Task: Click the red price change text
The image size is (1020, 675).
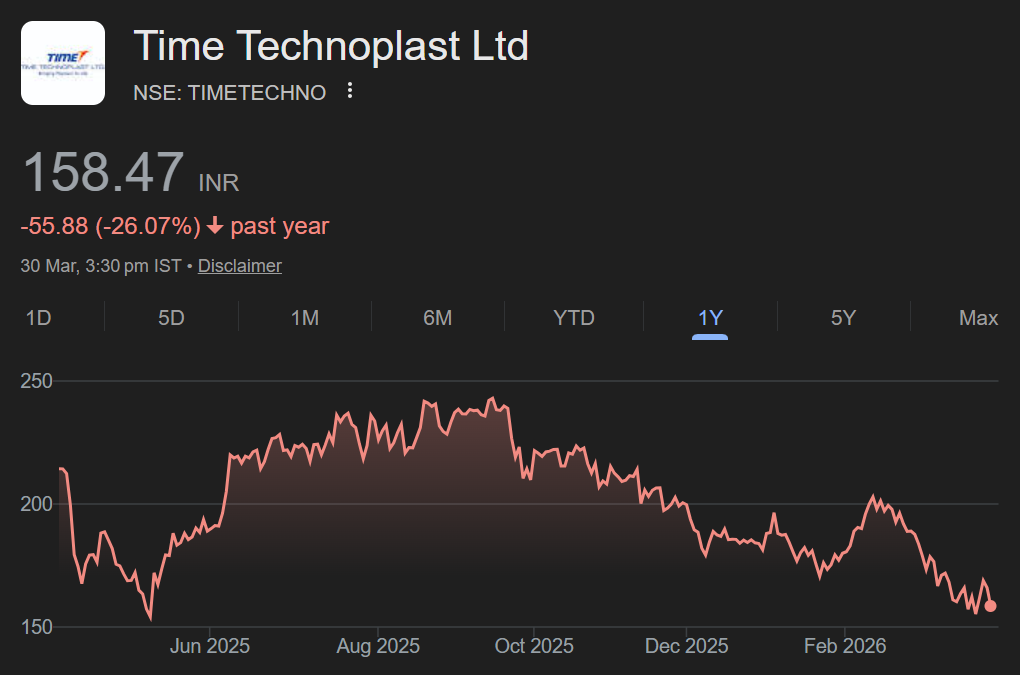Action: coord(110,226)
